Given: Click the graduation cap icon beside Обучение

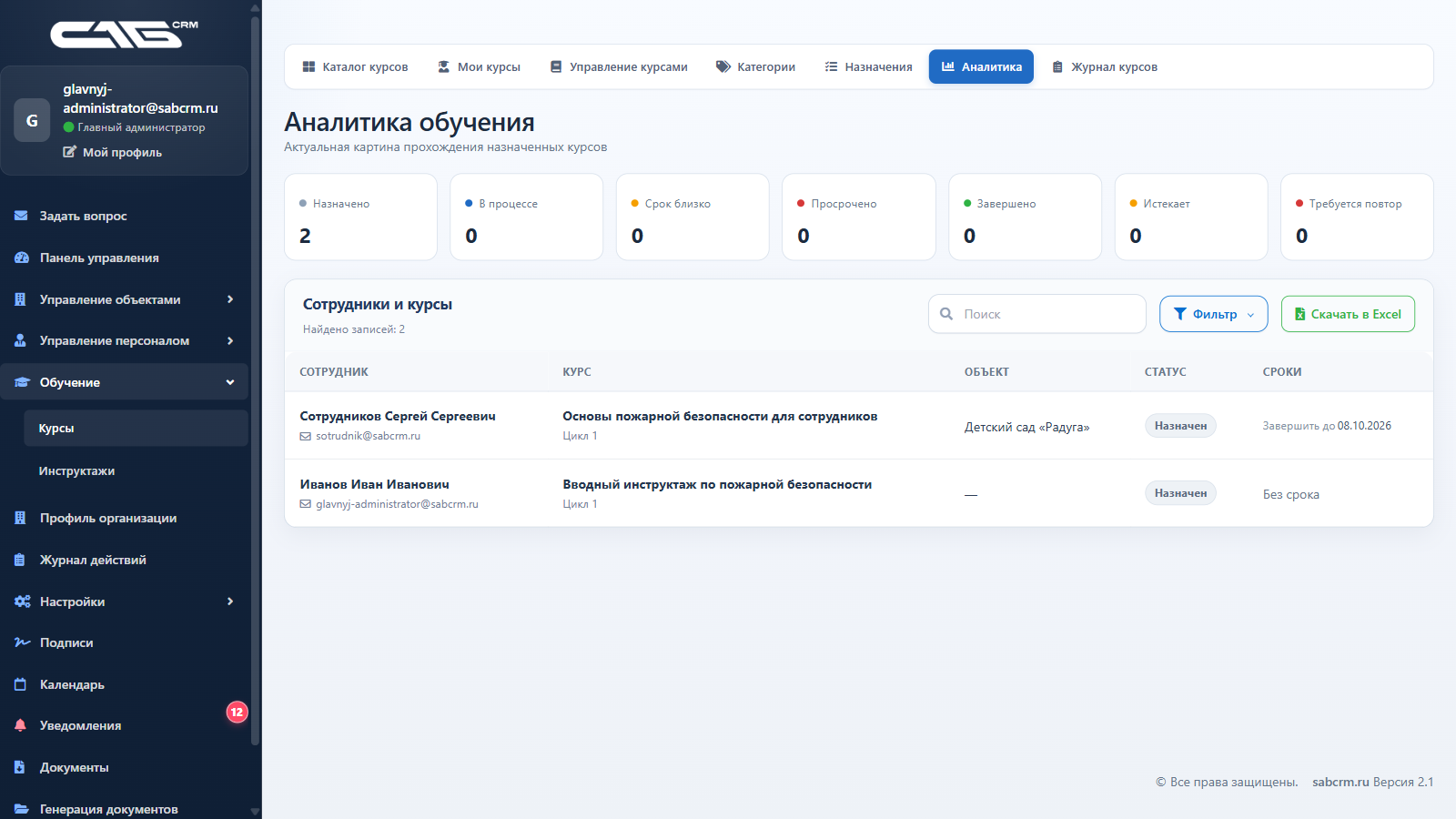Looking at the screenshot, I should click(22, 382).
